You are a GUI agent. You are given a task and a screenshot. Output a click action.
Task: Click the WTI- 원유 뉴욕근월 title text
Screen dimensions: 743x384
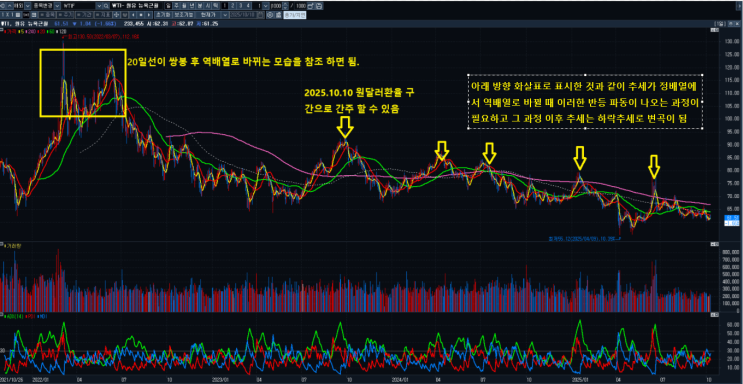click(x=135, y=6)
